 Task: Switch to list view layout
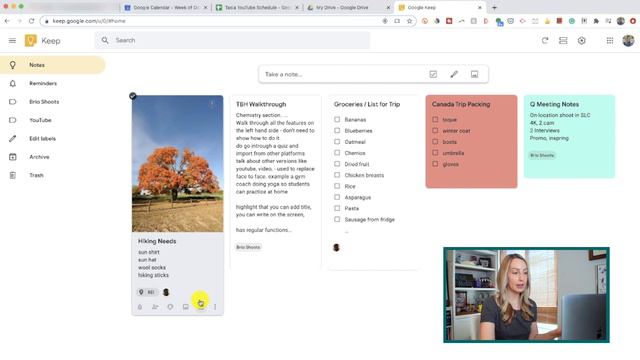563,40
